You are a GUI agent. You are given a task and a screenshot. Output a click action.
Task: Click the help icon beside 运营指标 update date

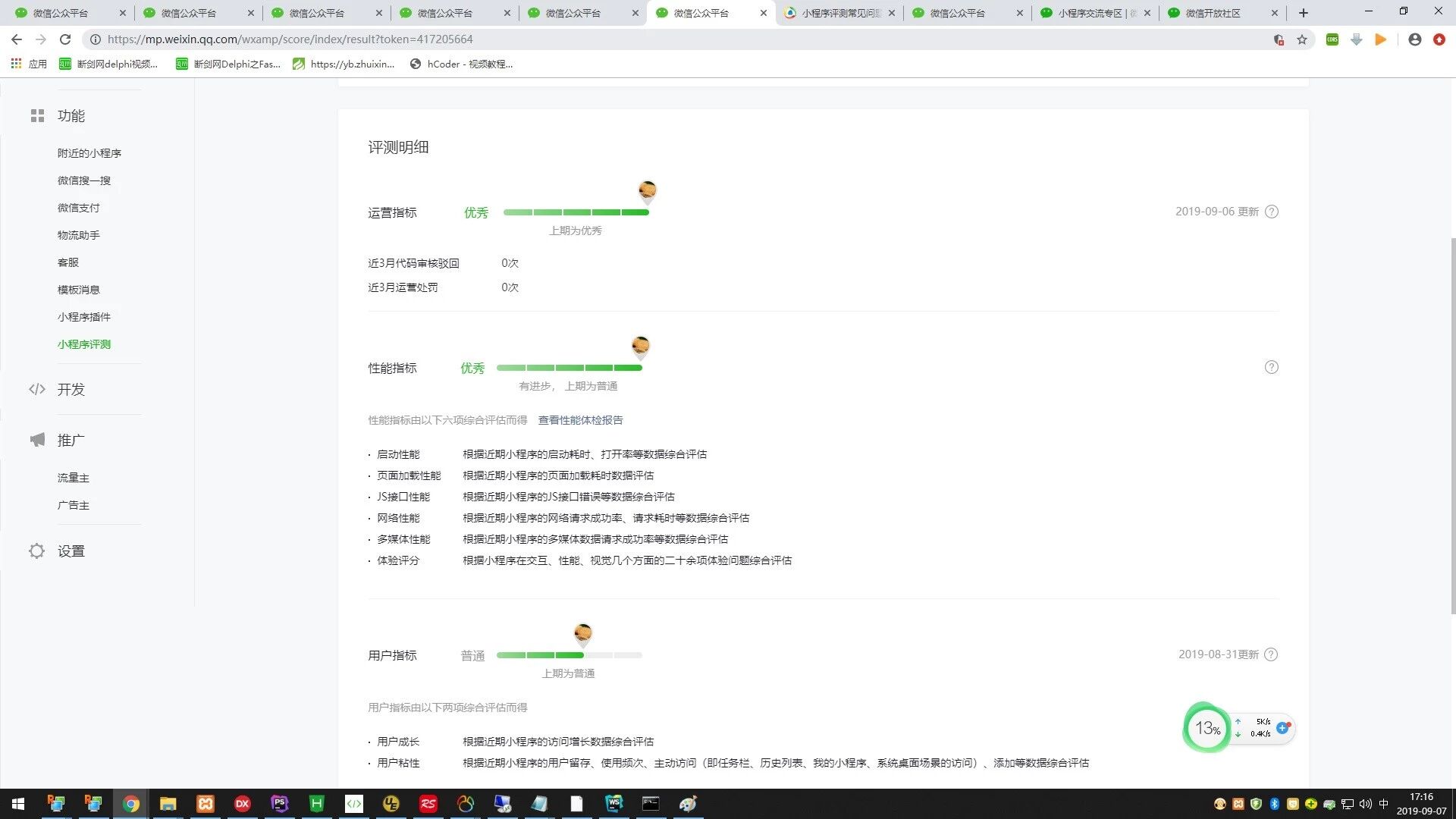1272,212
